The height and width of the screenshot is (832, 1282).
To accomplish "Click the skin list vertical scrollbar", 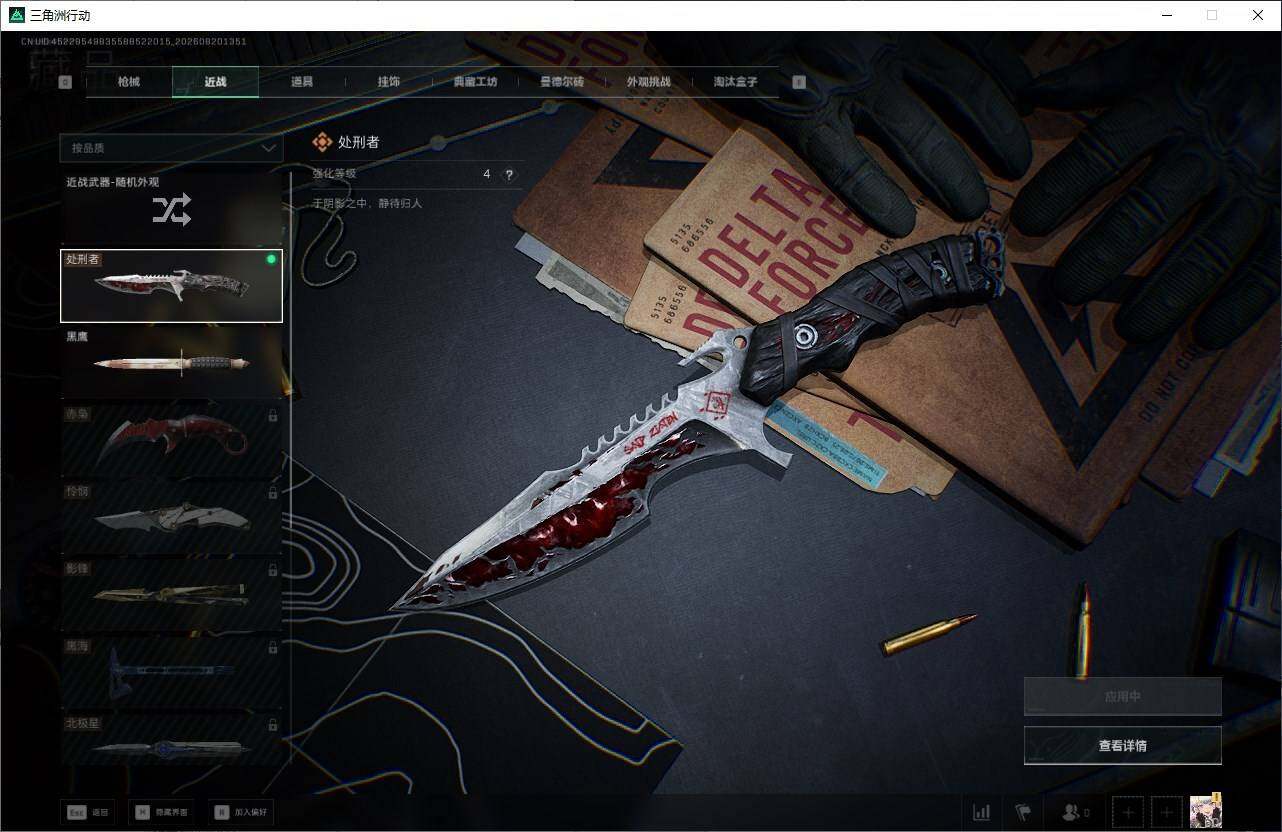I will click(291, 468).
